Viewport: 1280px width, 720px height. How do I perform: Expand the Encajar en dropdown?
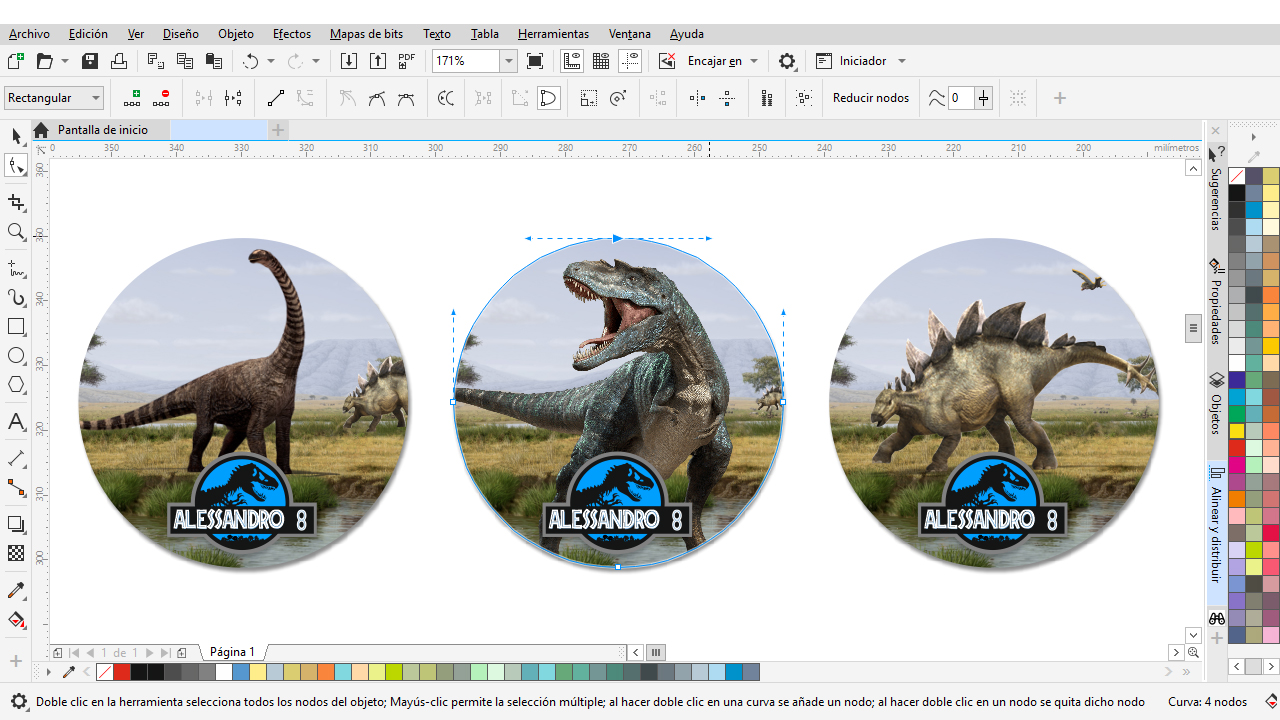pos(754,61)
